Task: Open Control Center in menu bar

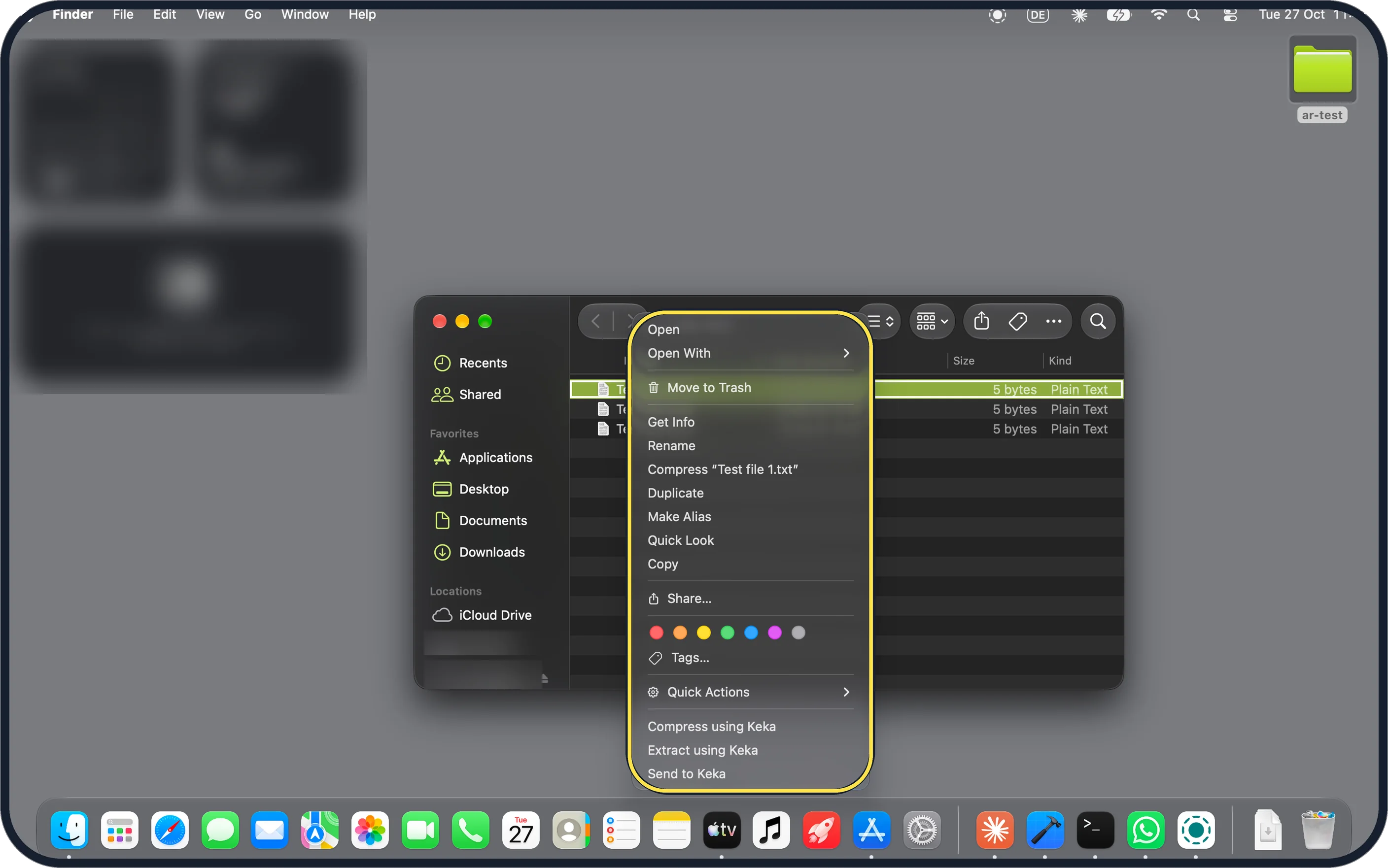Action: (1229, 15)
